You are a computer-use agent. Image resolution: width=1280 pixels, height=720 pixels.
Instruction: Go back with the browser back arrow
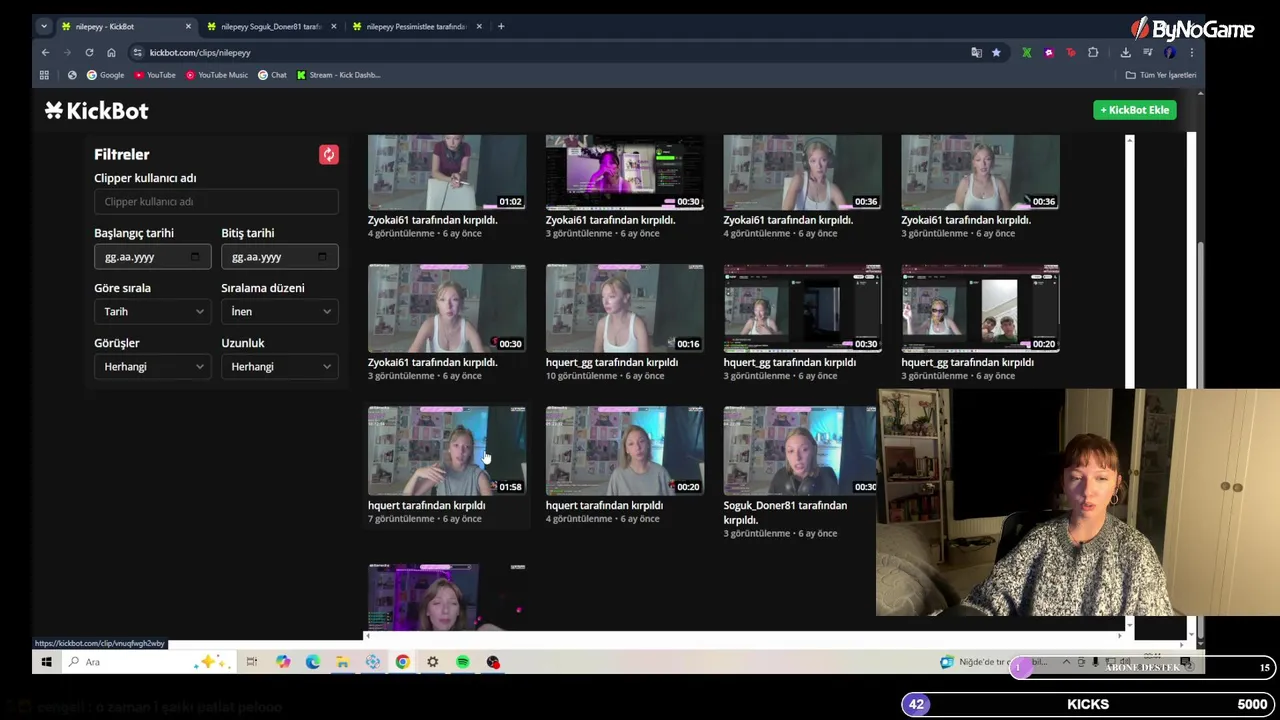(45, 52)
